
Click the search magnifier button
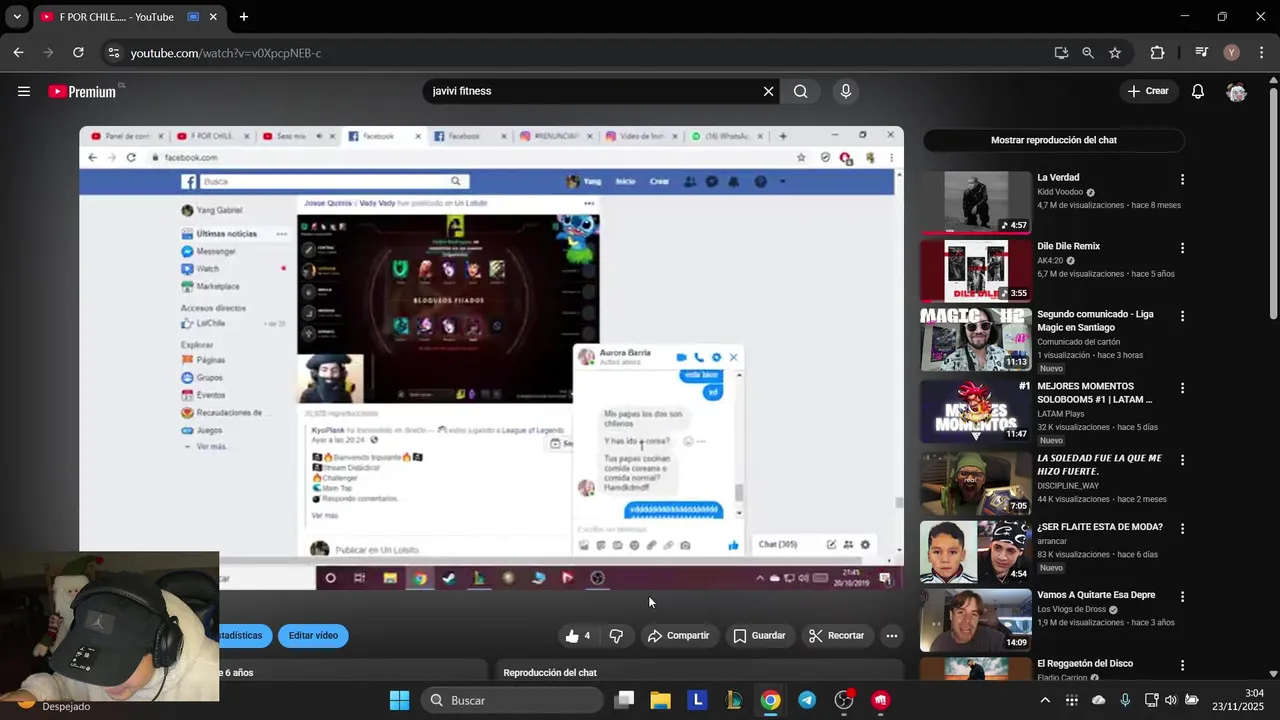[x=800, y=91]
